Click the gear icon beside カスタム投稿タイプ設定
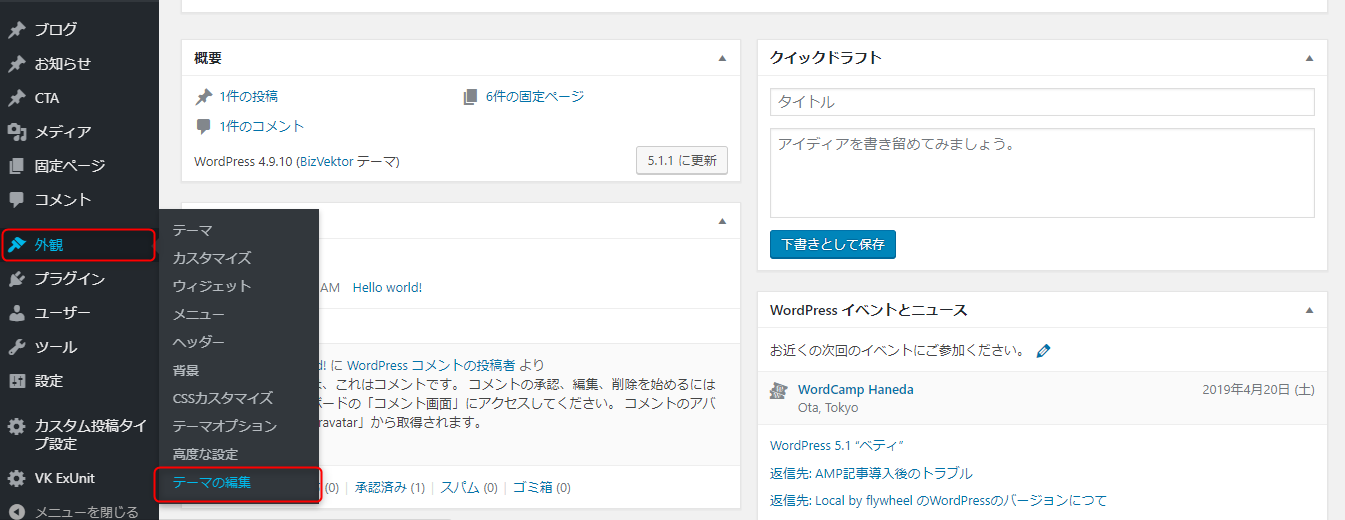The image size is (1345, 520). point(16,427)
